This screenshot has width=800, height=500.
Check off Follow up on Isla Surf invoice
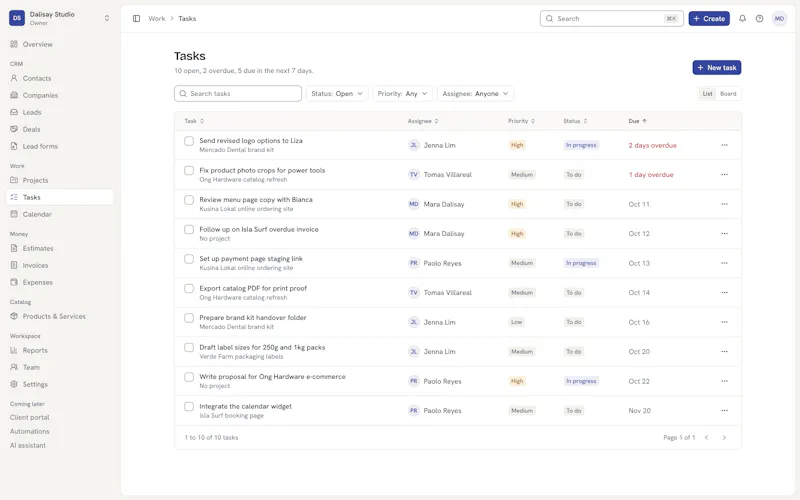[189, 230]
